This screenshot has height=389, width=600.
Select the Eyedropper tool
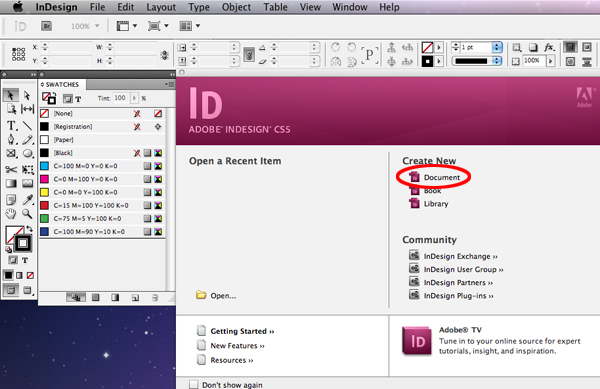click(x=27, y=200)
